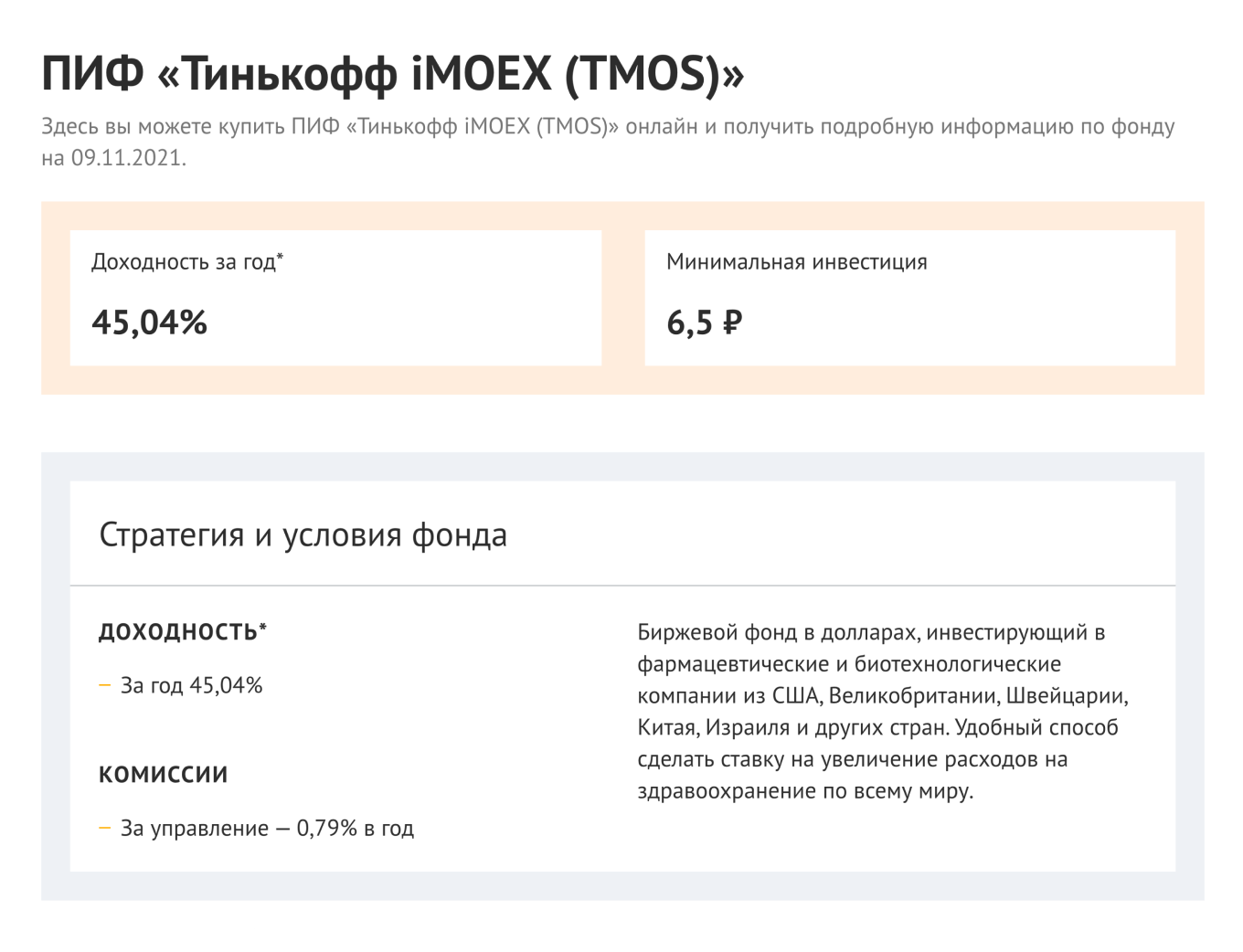Image resolution: width=1243 pixels, height=952 pixels.
Task: Click "За управление — 0,79% в год" item
Action: [267, 829]
